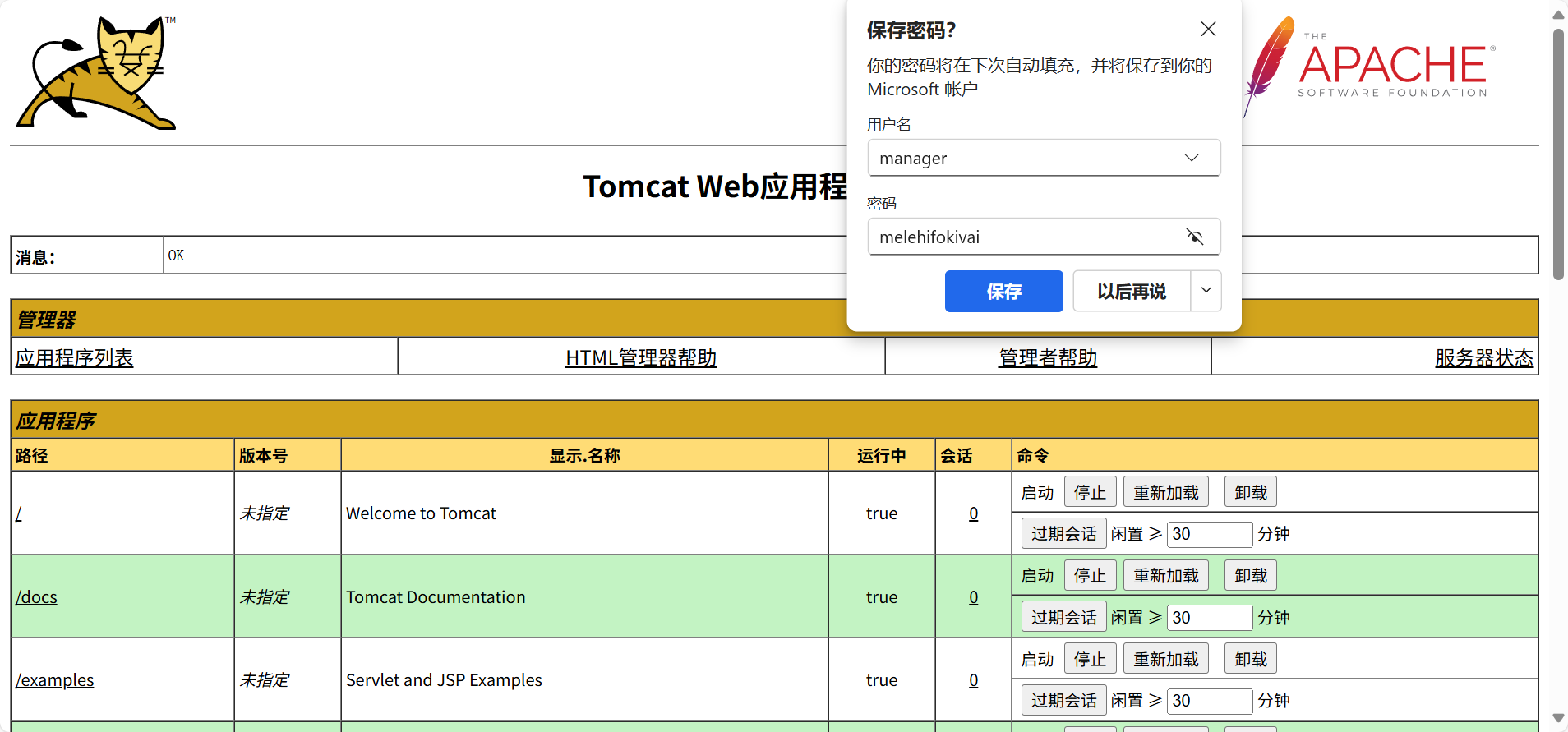
Task: Click 卸载 for Welcome to Tomcat
Action: [1251, 492]
